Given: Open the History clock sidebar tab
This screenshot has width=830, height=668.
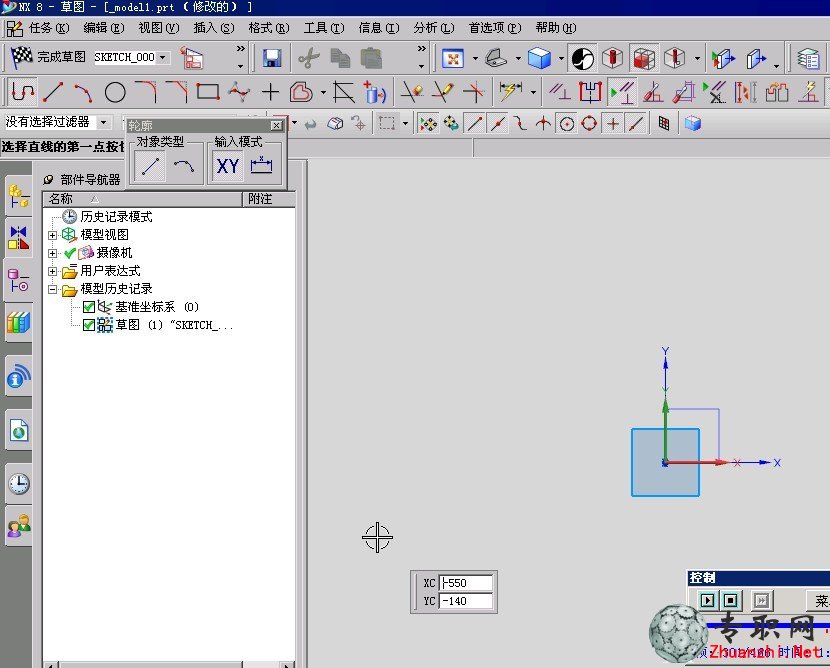Looking at the screenshot, I should pyautogui.click(x=19, y=484).
